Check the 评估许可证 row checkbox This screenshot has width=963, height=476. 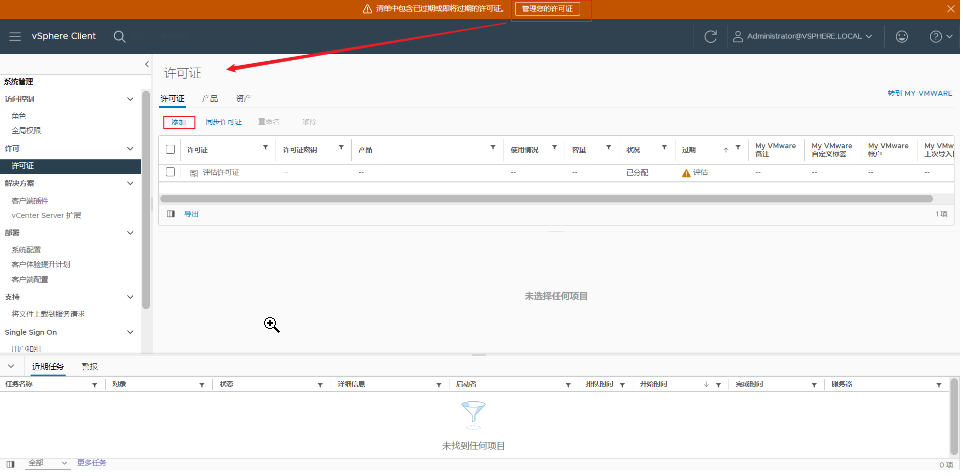171,172
